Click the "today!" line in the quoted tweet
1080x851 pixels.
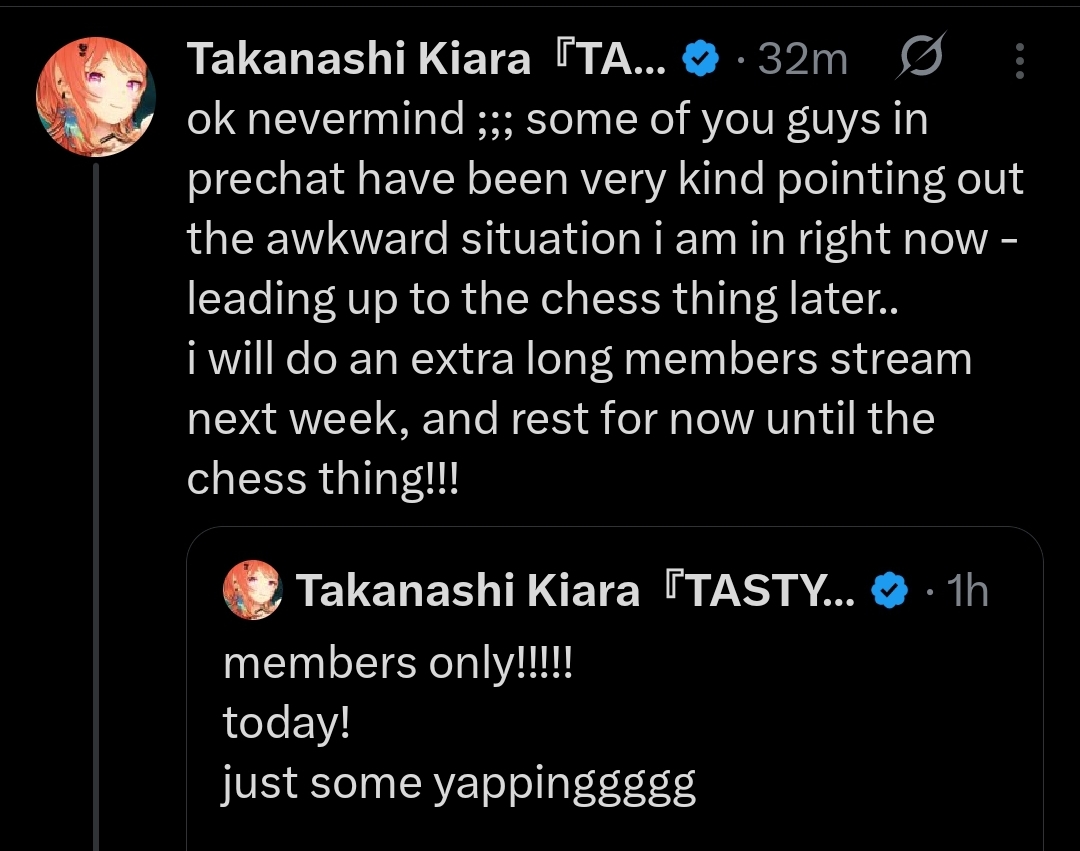pos(286,723)
